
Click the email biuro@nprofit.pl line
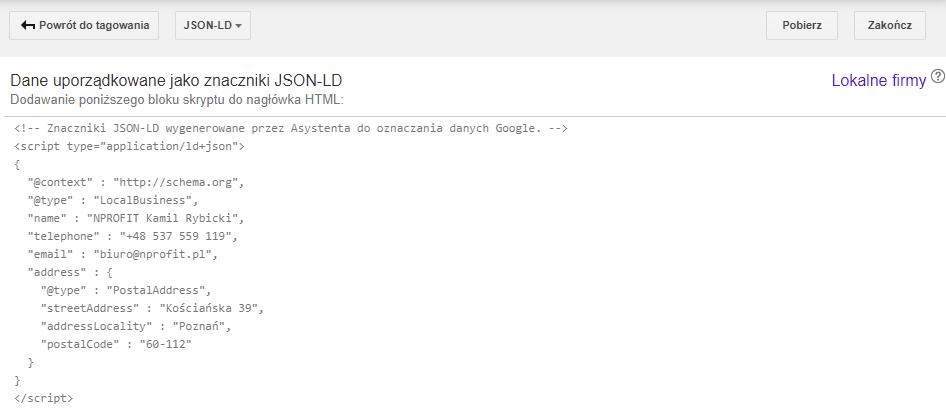pos(123,254)
